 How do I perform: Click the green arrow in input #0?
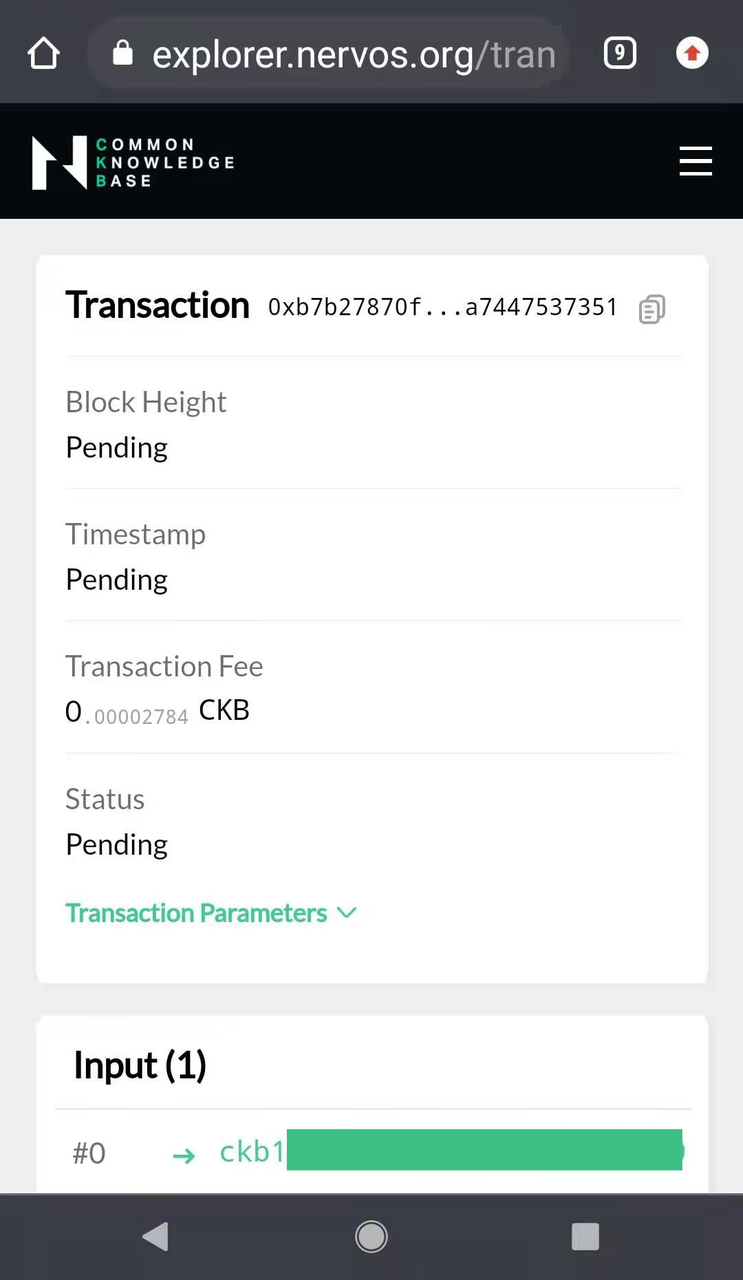[x=183, y=1155]
